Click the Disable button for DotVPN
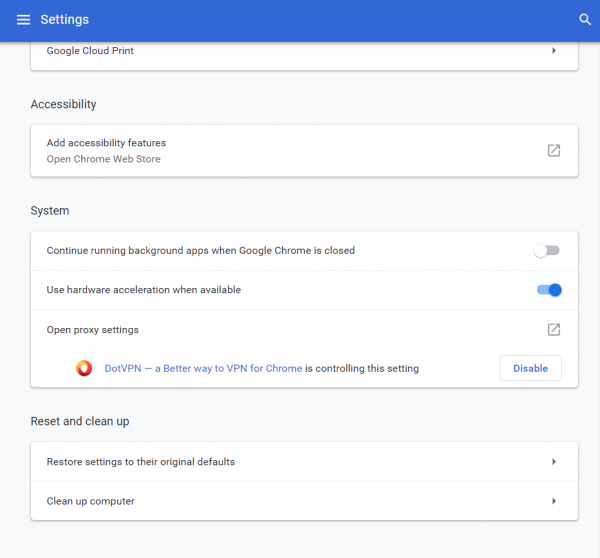 click(530, 368)
